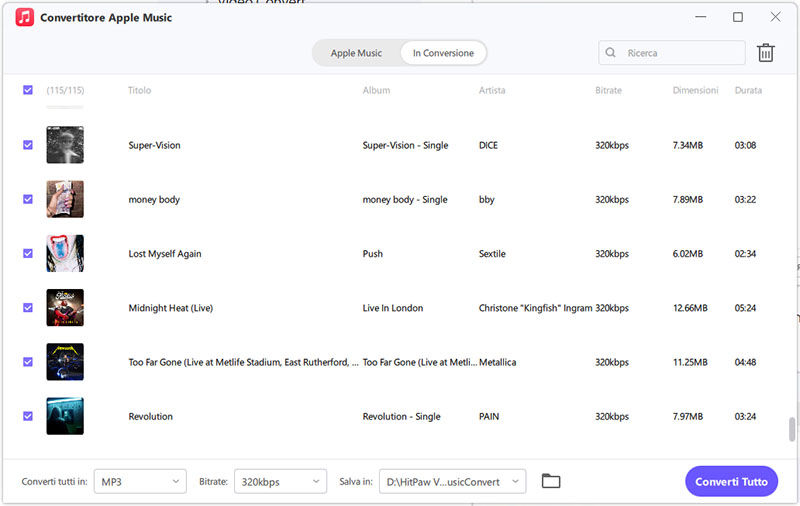Click the 05:24 duration value
This screenshot has width=800, height=506.
point(745,308)
